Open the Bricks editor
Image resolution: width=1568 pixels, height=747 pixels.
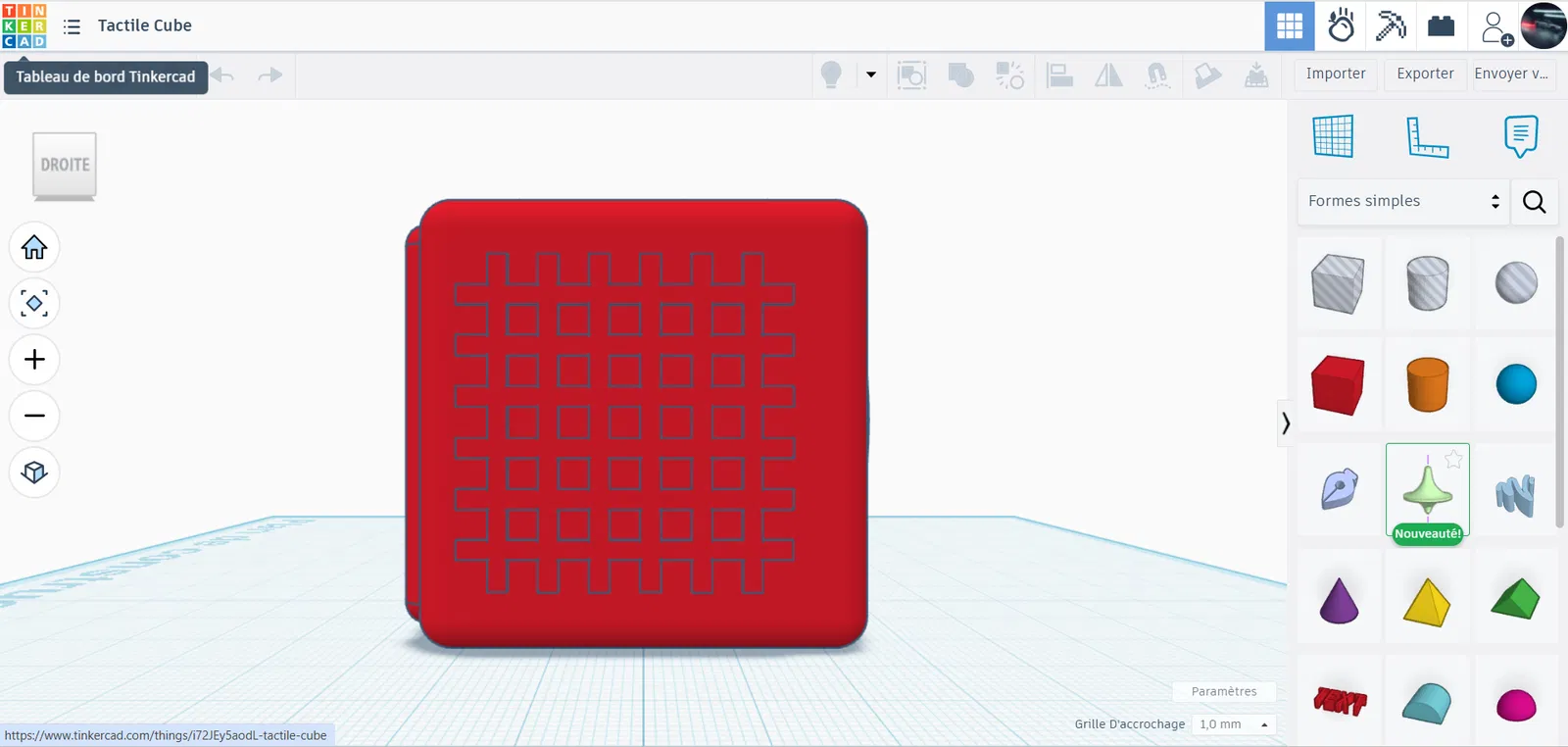coord(1442,25)
